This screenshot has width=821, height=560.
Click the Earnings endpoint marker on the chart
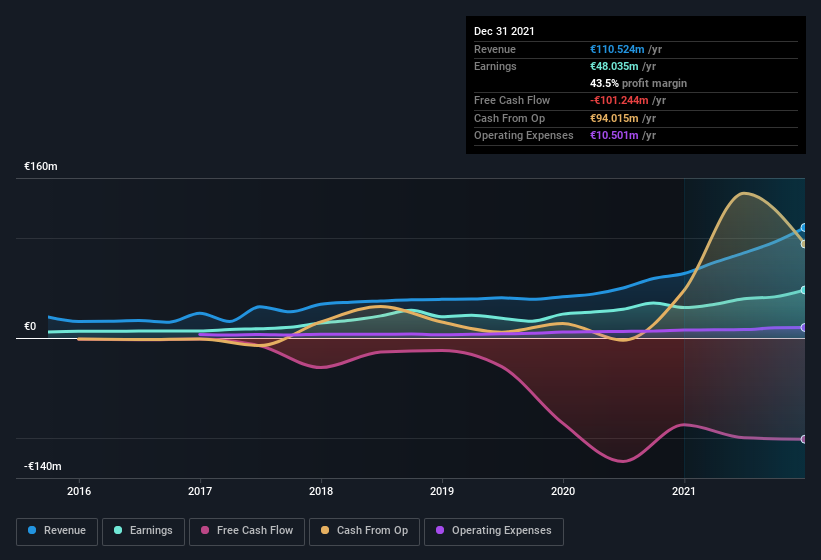point(804,290)
